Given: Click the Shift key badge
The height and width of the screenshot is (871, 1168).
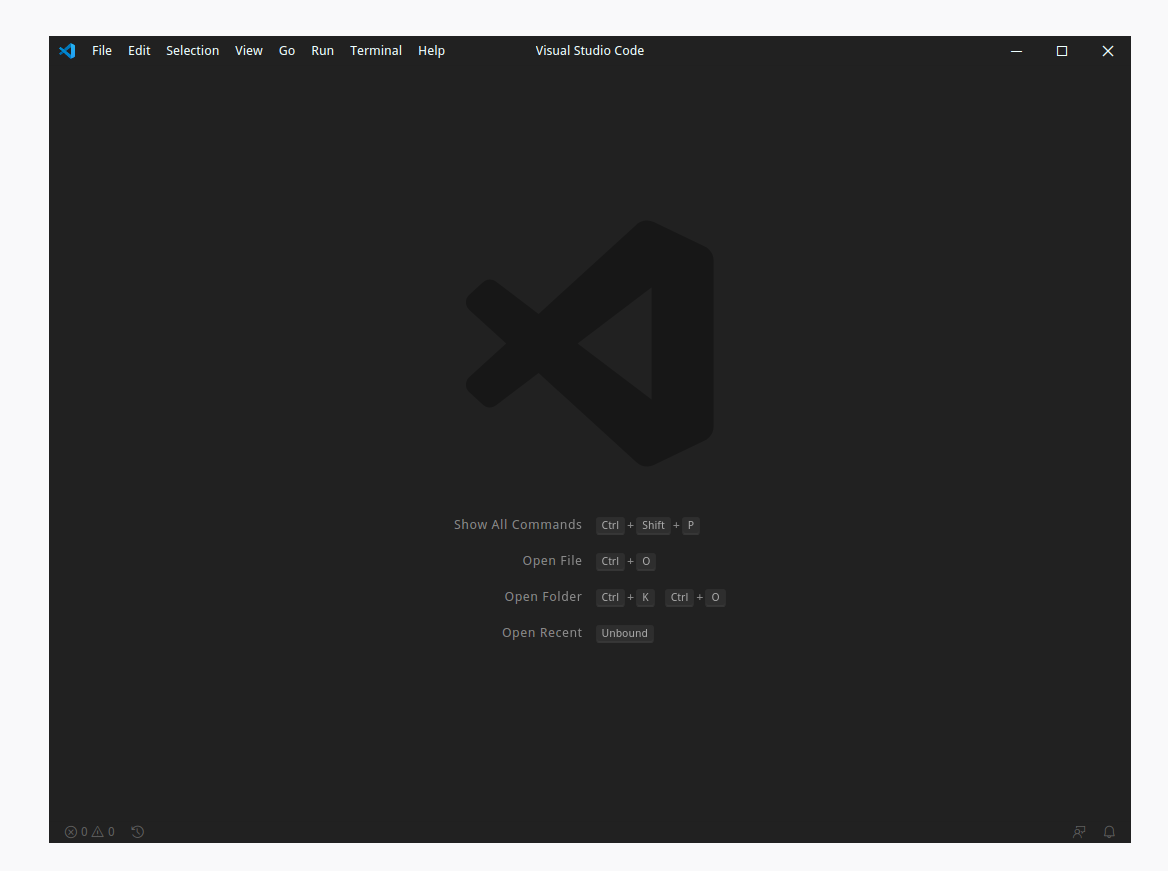Looking at the screenshot, I should pyautogui.click(x=653, y=525).
